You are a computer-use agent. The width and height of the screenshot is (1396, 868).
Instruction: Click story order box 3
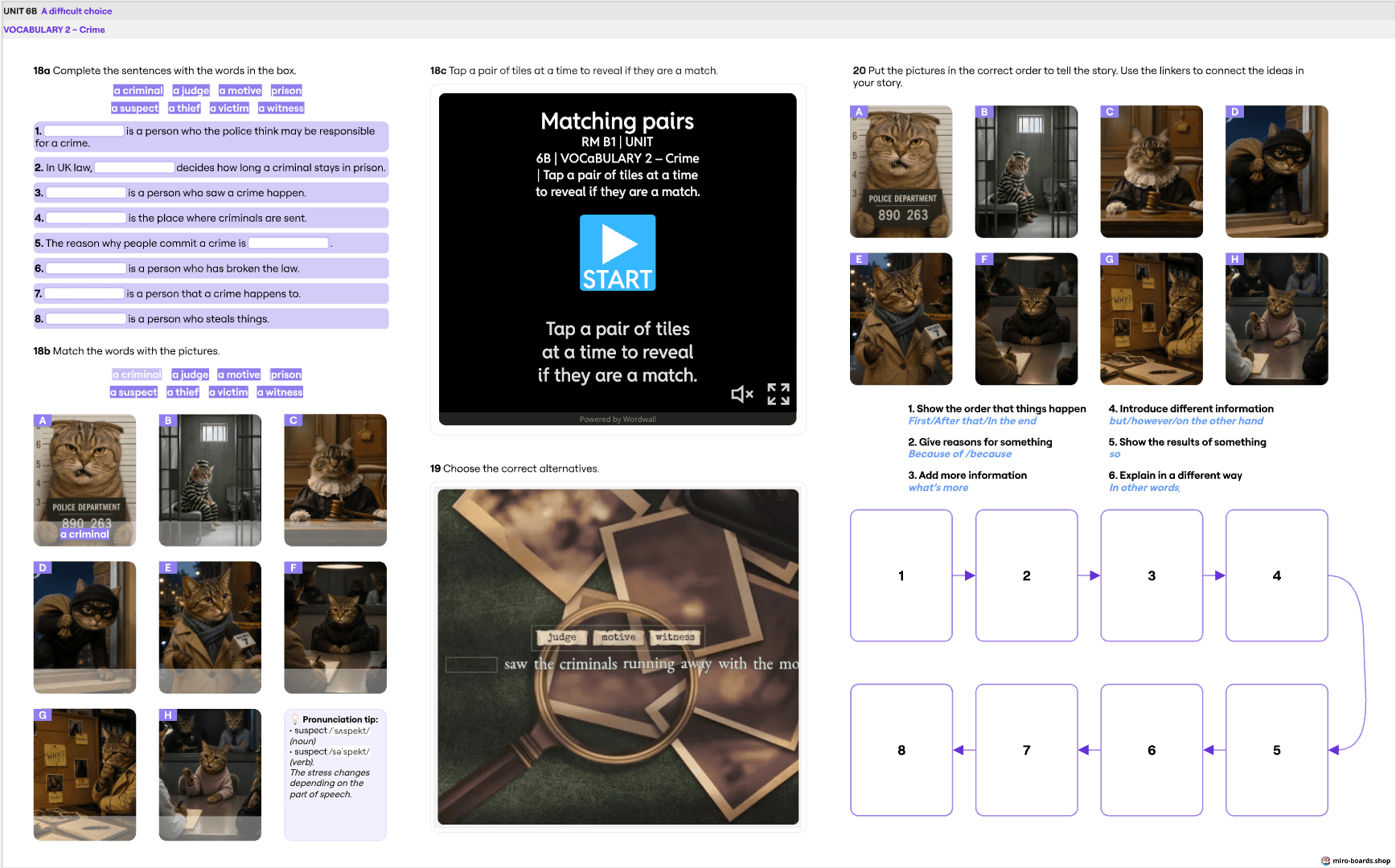1152,575
